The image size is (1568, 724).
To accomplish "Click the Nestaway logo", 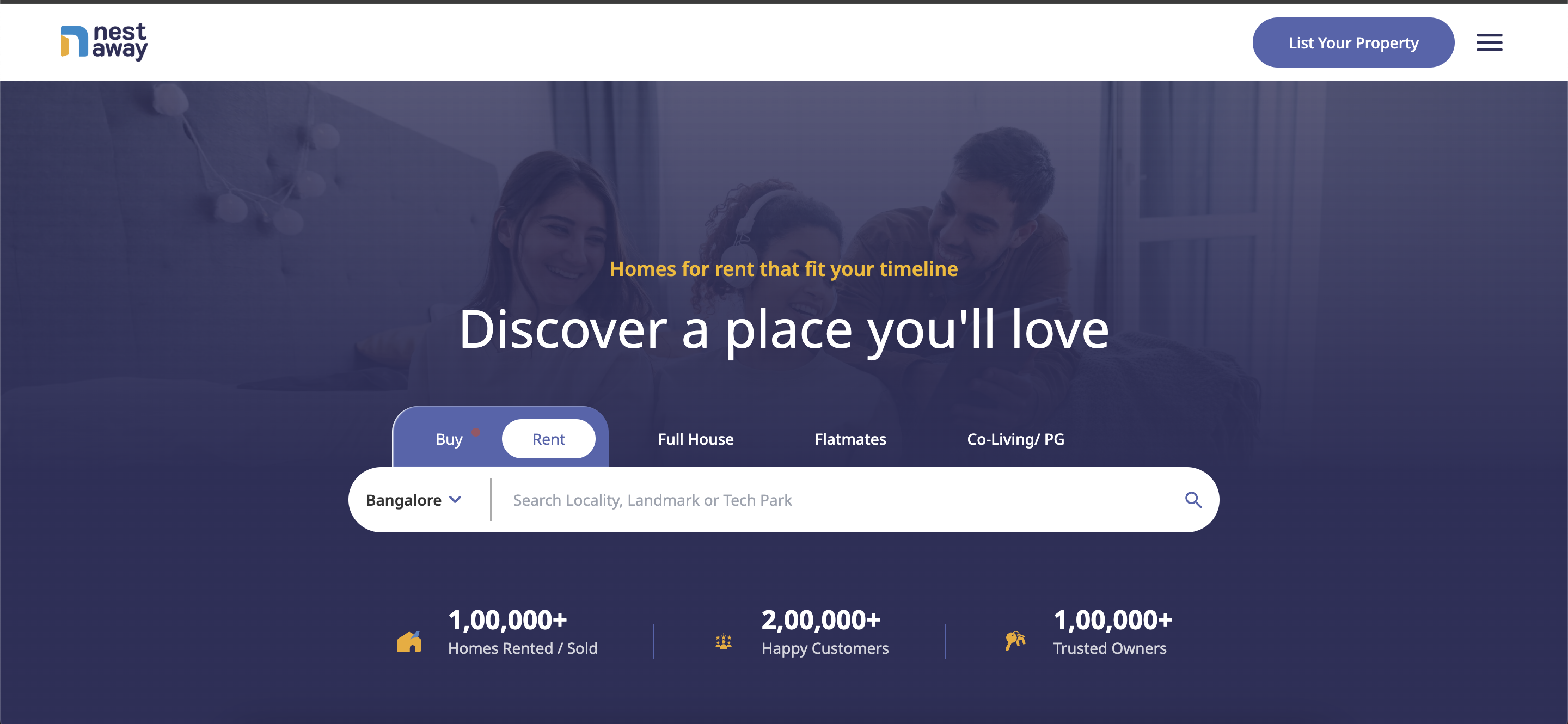I will tap(103, 42).
